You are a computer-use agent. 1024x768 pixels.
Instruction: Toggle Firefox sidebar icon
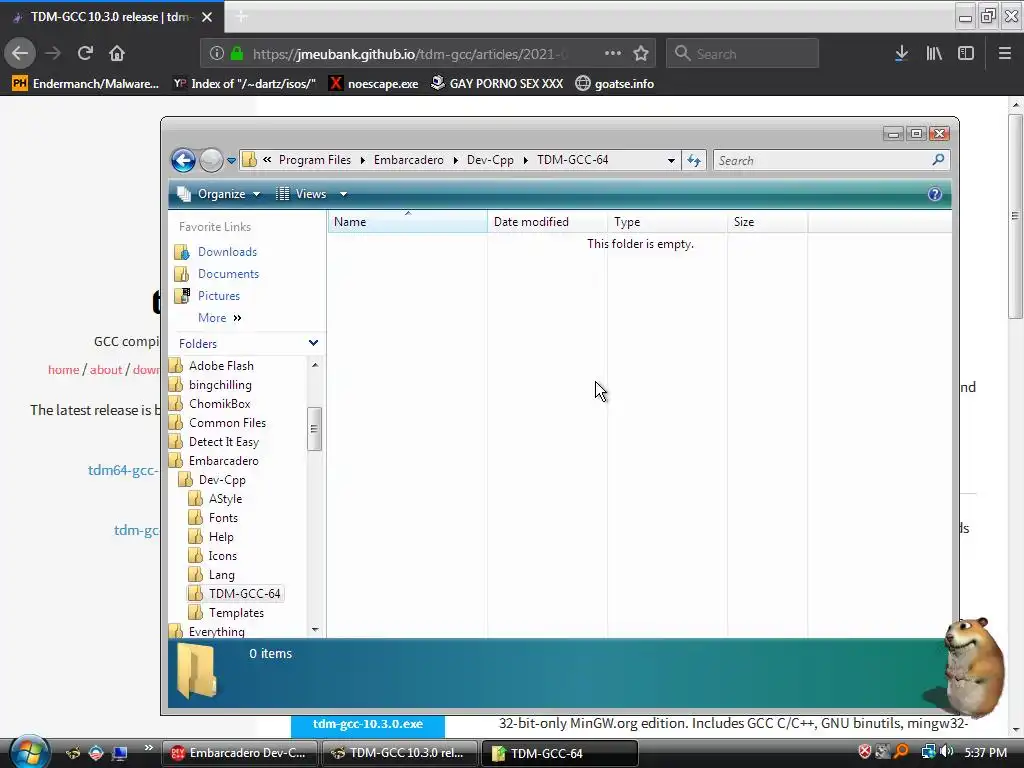[966, 54]
